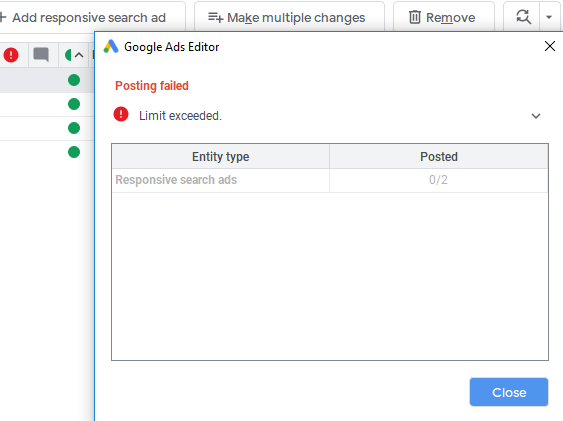Click the red Limit exceeded error icon
563x421 pixels.
121,114
